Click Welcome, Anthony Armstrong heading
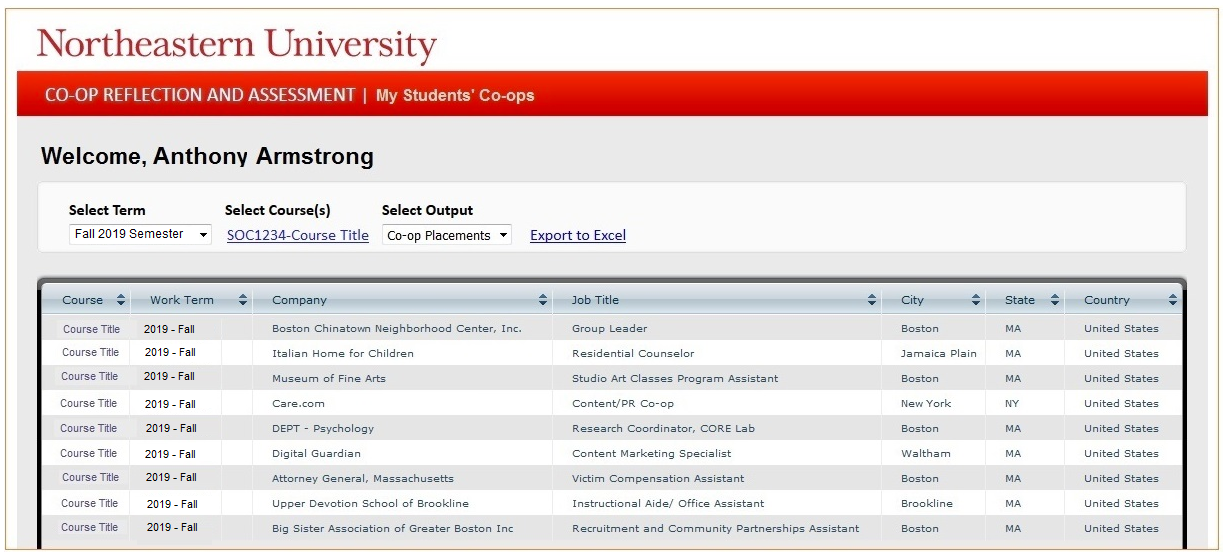Viewport: 1224px width, 556px height. pos(207,156)
